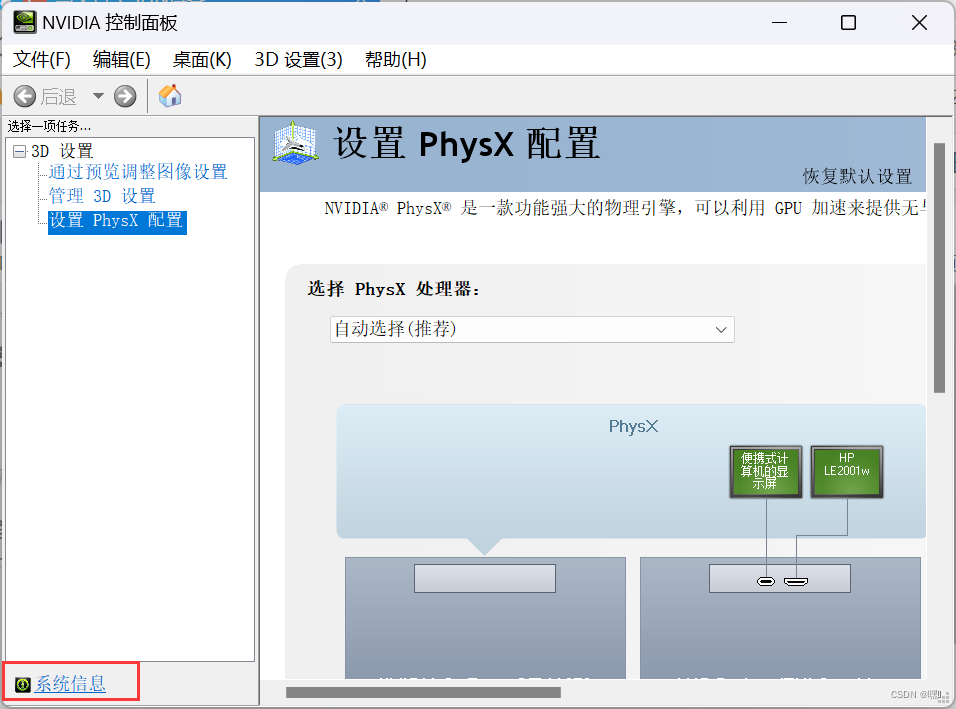
Task: Open the 文件(F) menu
Action: pyautogui.click(x=40, y=60)
